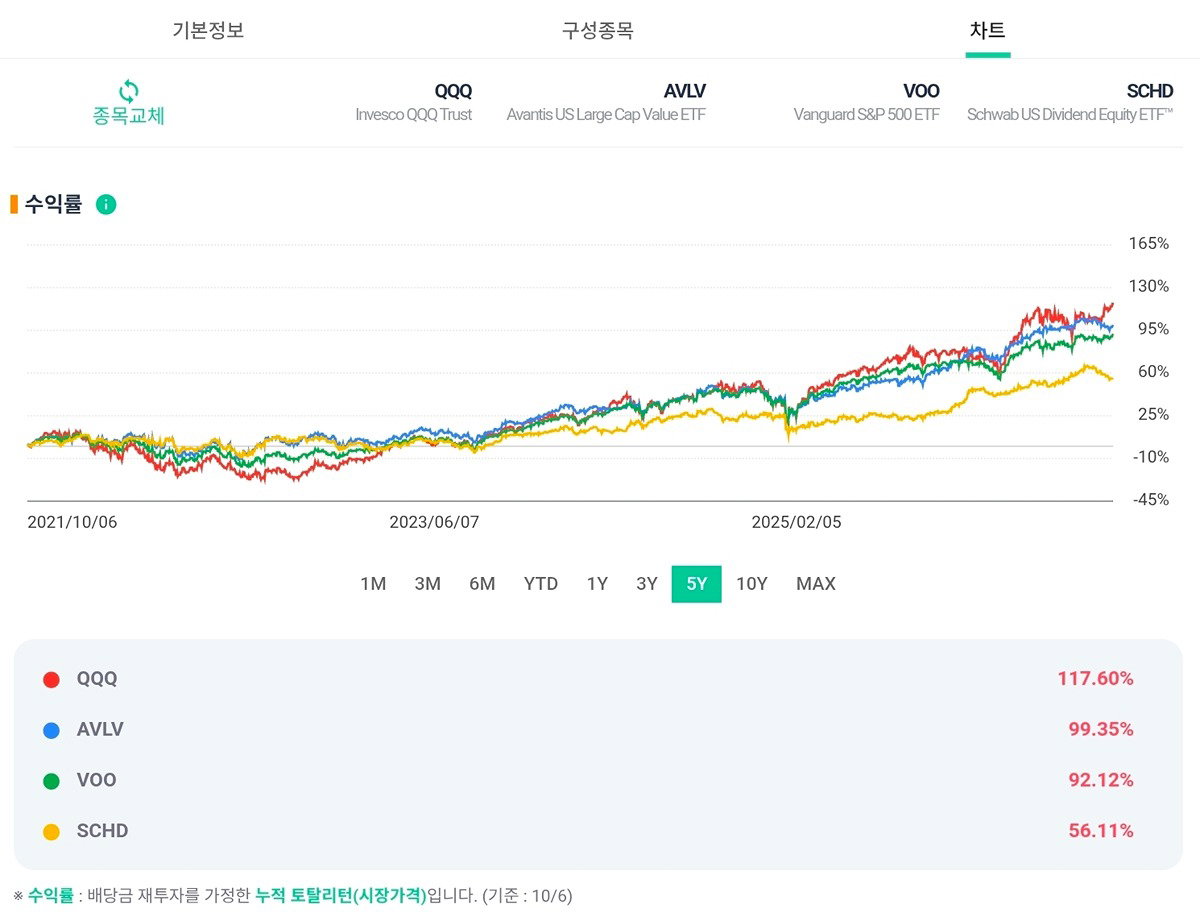Click the 56.11% return value
Image resolution: width=1200 pixels, height=917 pixels.
pyautogui.click(x=1101, y=831)
